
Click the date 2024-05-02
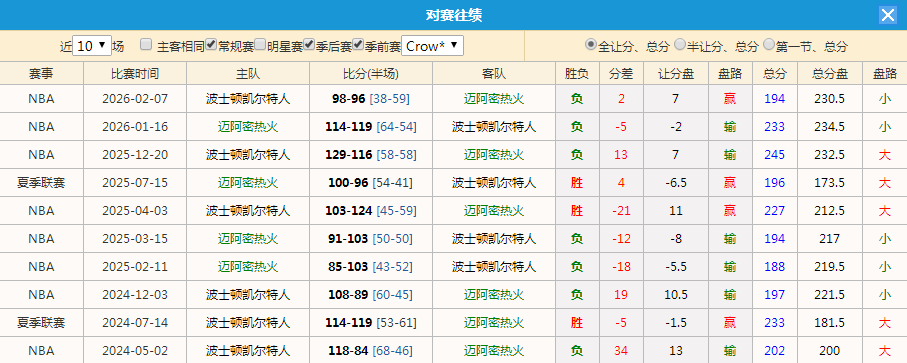tap(135, 351)
